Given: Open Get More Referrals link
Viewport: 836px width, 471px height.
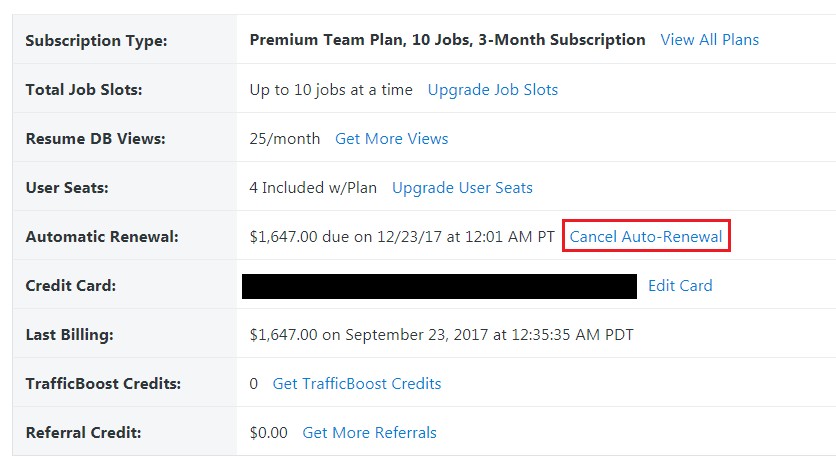Looking at the screenshot, I should (369, 433).
